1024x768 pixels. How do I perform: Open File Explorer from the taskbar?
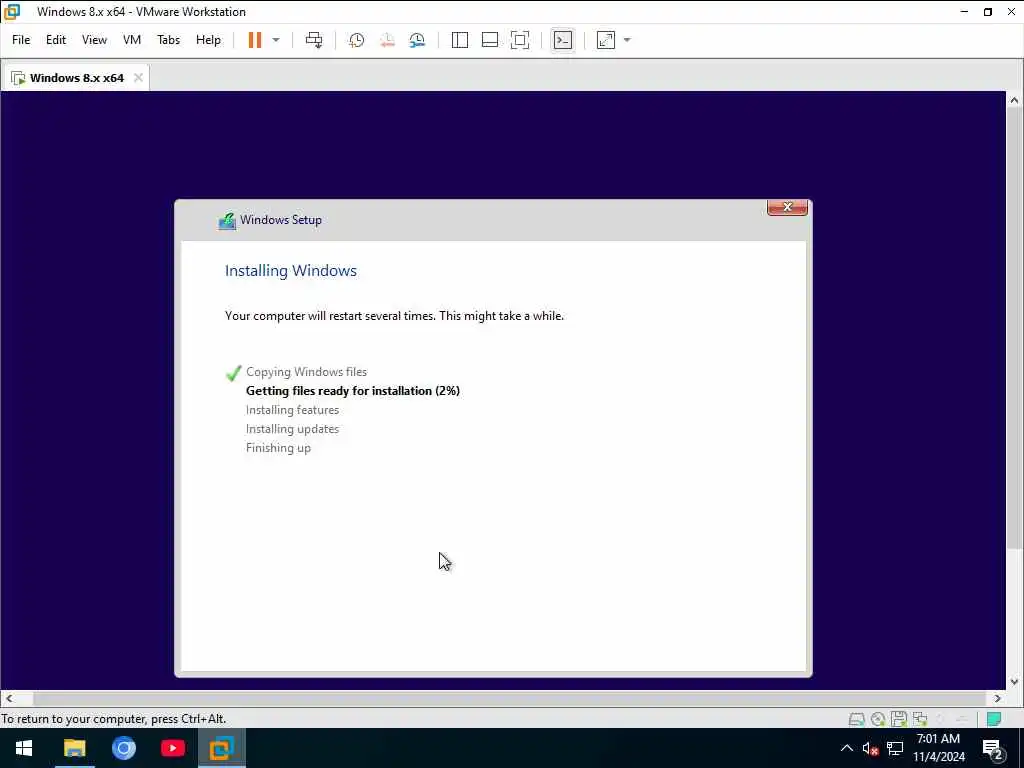point(74,748)
